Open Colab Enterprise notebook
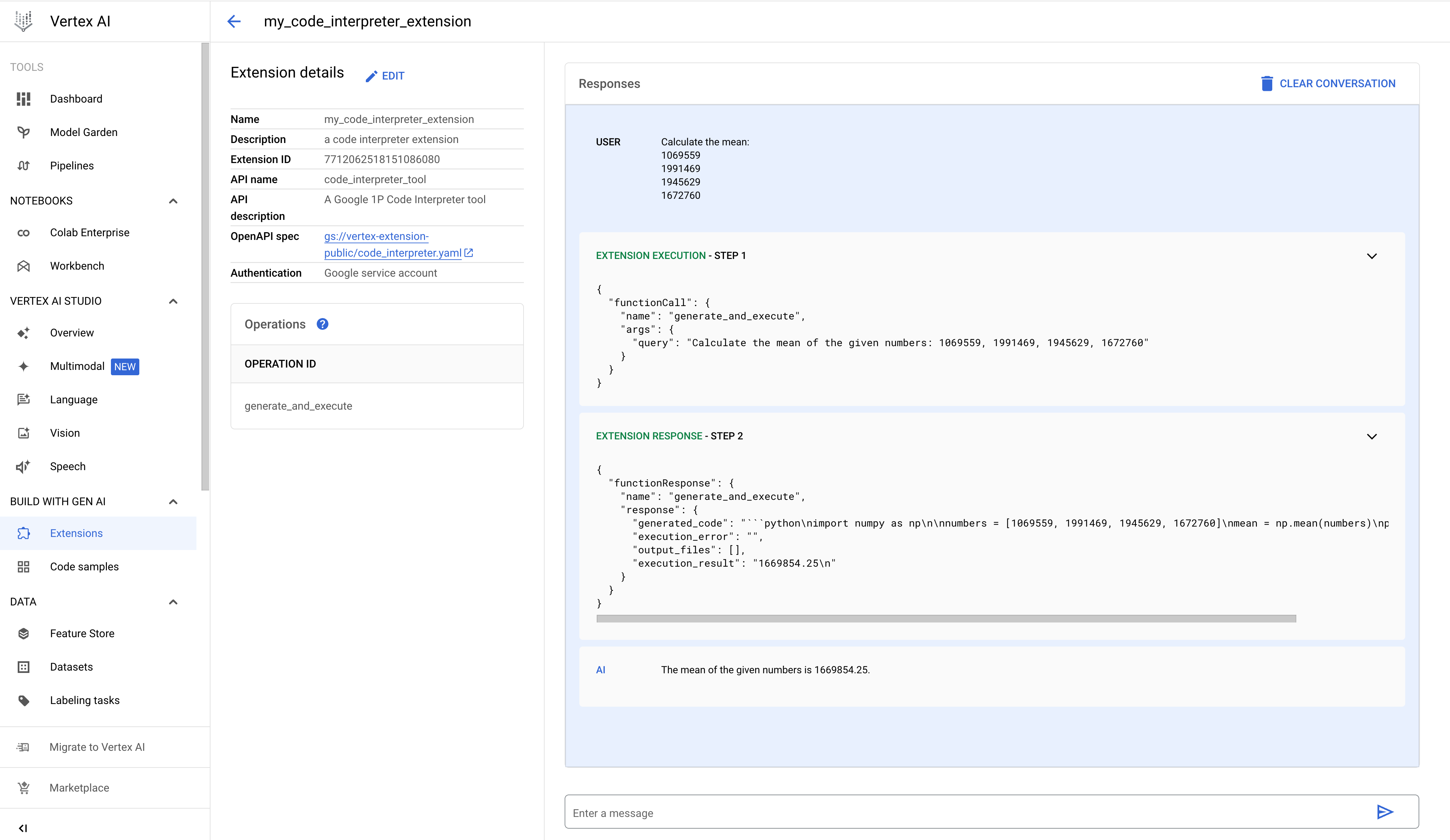The image size is (1450, 840). (90, 232)
